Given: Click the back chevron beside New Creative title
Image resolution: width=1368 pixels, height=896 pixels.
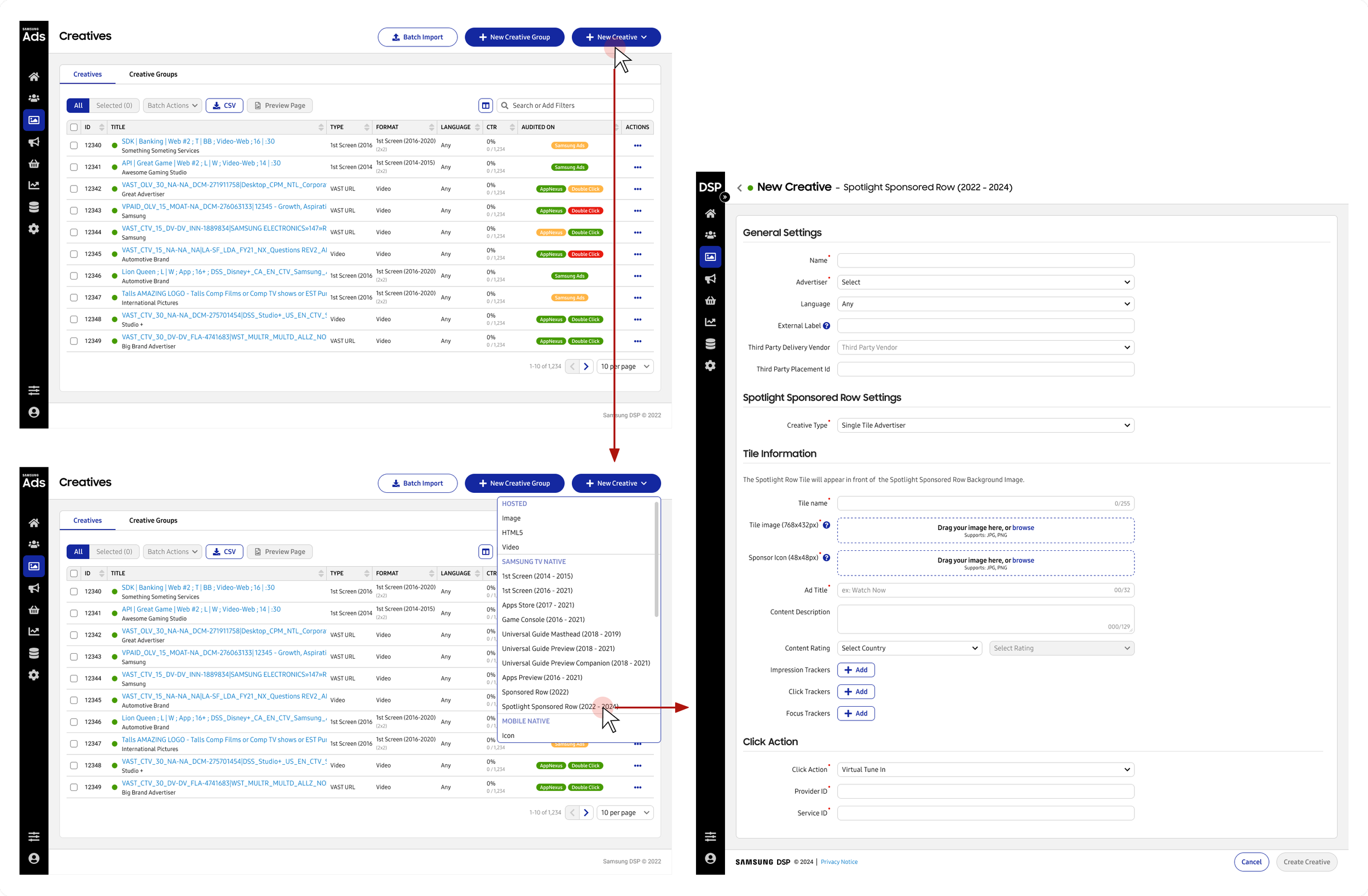Looking at the screenshot, I should coord(739,188).
